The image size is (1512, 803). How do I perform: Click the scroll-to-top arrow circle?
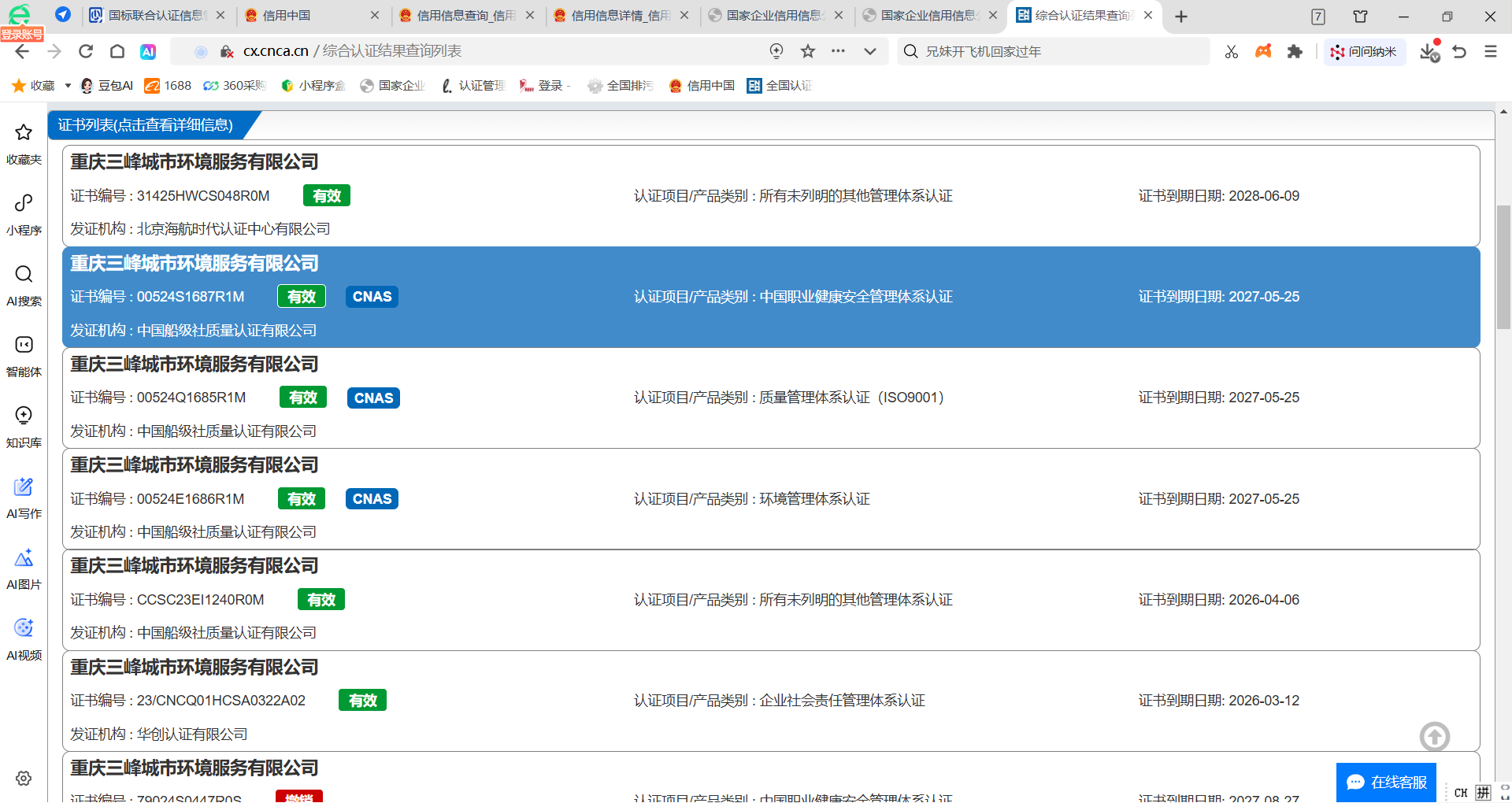pyautogui.click(x=1434, y=737)
